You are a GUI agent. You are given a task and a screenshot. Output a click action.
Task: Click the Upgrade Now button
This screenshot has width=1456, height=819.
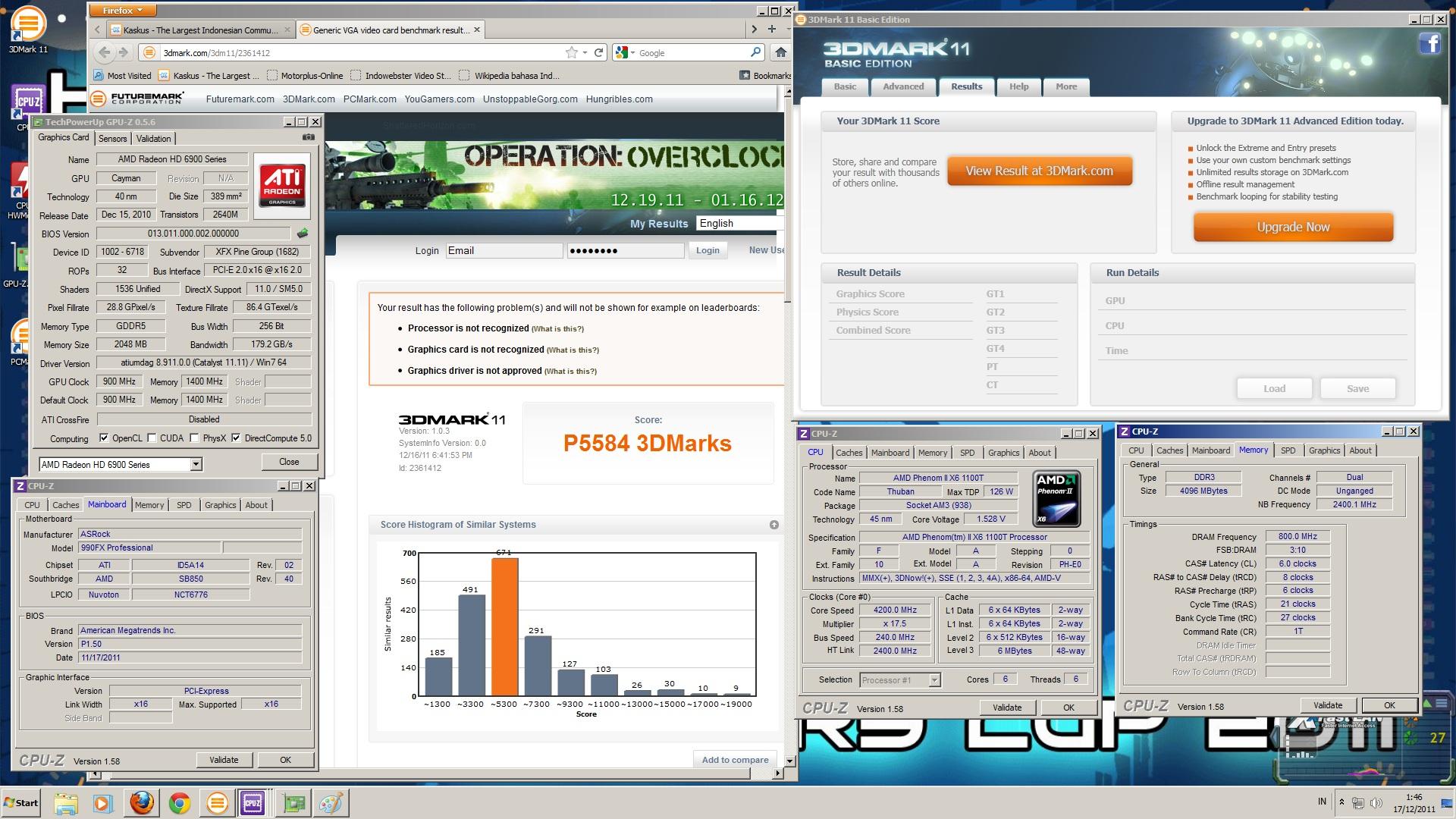pyautogui.click(x=1293, y=227)
